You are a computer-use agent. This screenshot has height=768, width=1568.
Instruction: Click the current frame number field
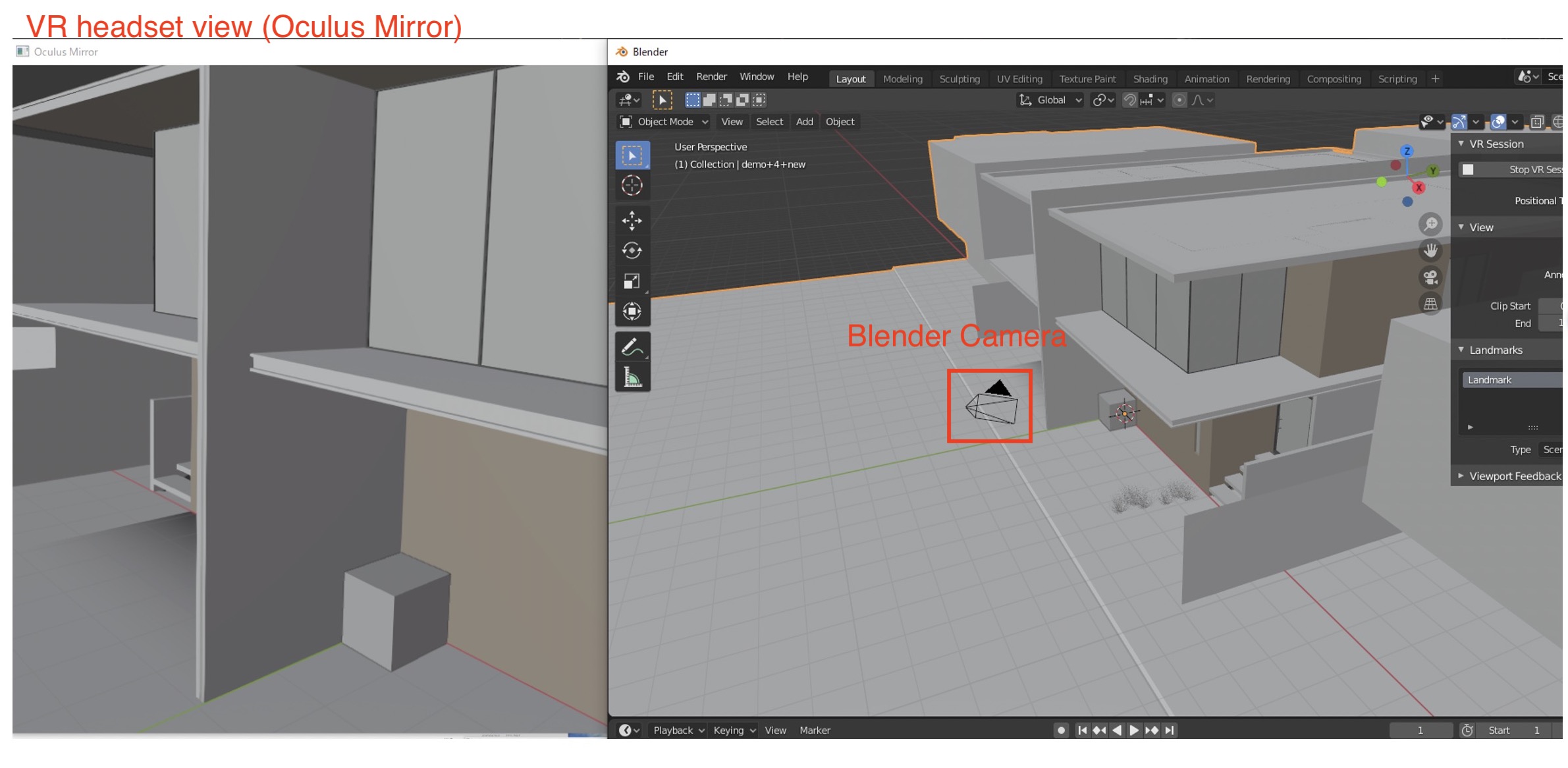tap(1420, 730)
